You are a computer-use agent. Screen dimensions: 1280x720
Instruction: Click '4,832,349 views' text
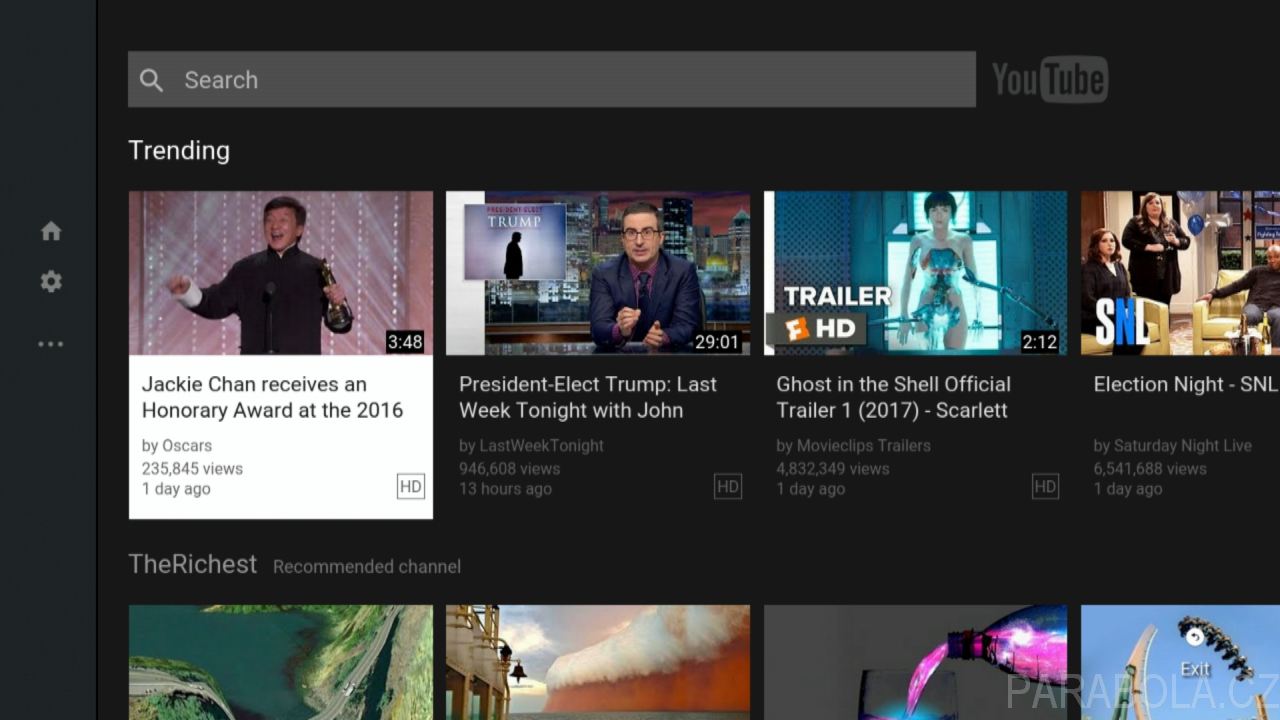833,468
